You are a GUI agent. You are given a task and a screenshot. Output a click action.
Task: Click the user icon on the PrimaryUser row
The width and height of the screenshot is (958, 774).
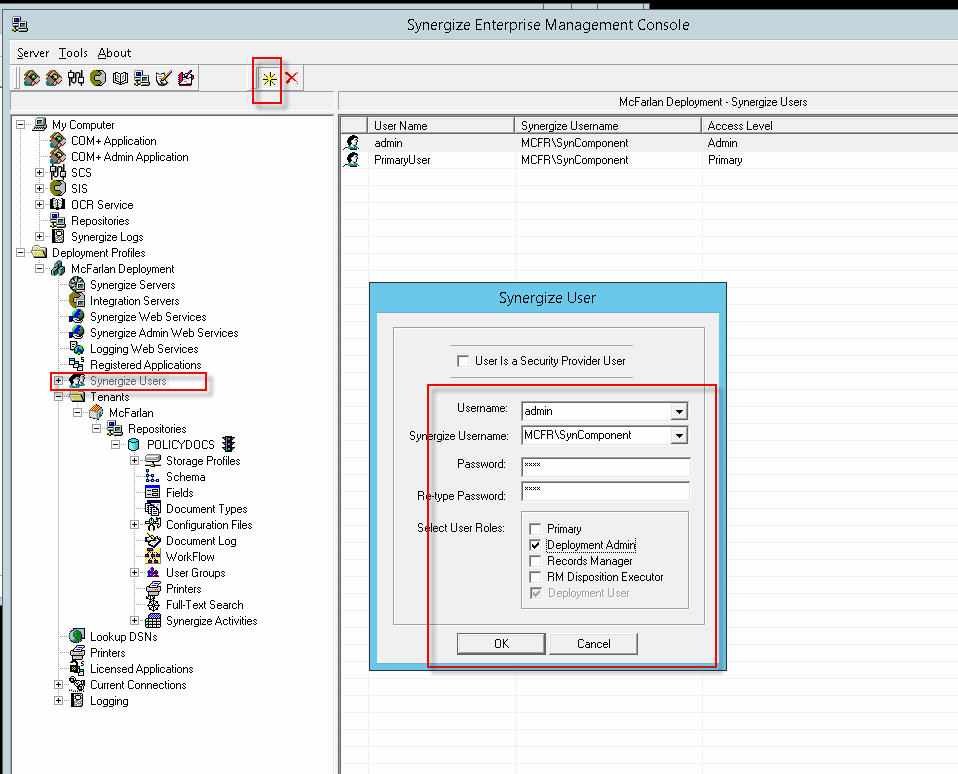pyautogui.click(x=352, y=159)
